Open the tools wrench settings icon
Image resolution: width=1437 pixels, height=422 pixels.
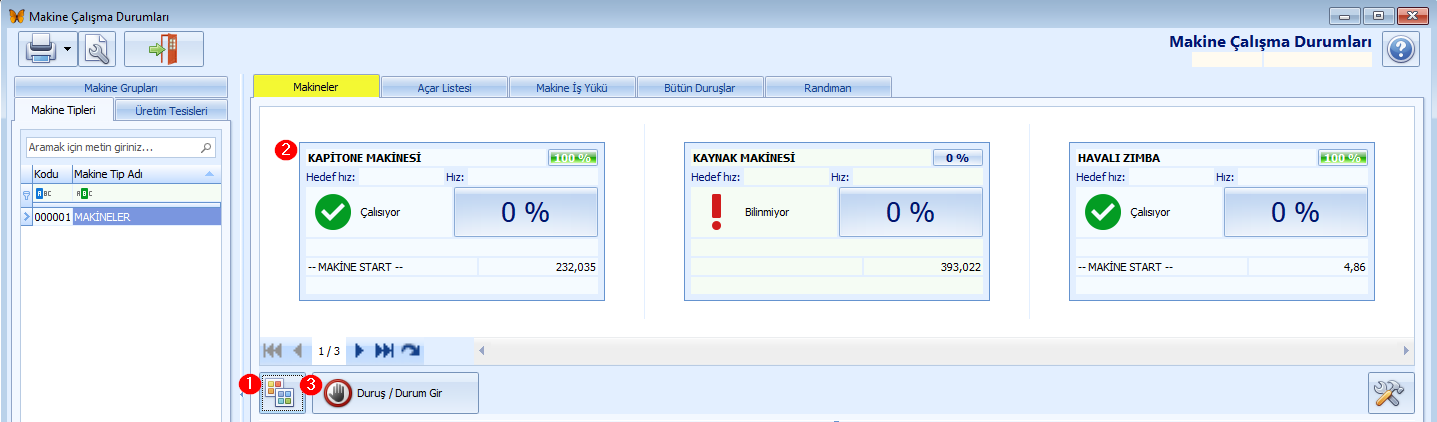1391,393
